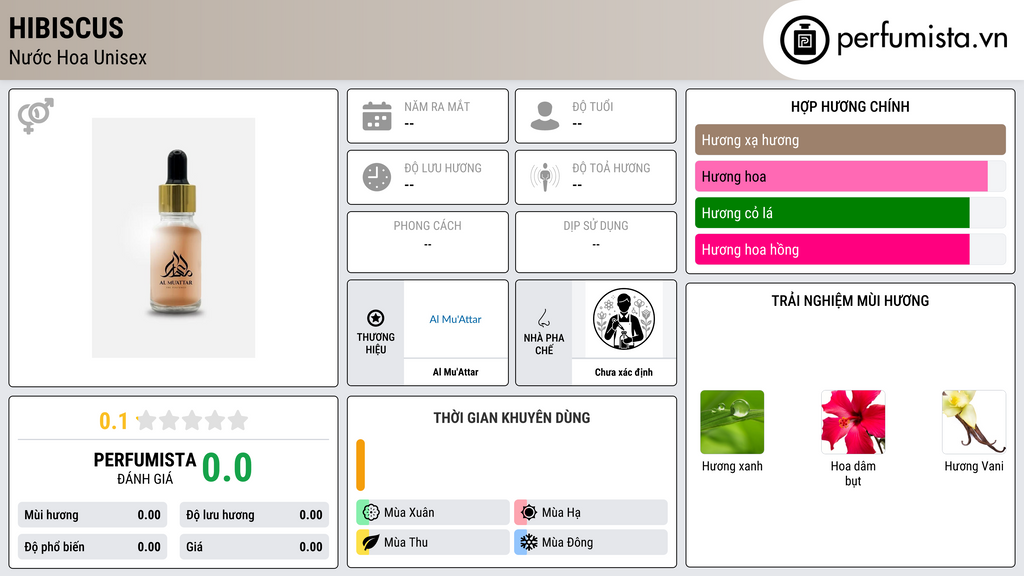Click the unisex gender symbol icon
Image resolution: width=1024 pixels, height=576 pixels.
click(35, 116)
